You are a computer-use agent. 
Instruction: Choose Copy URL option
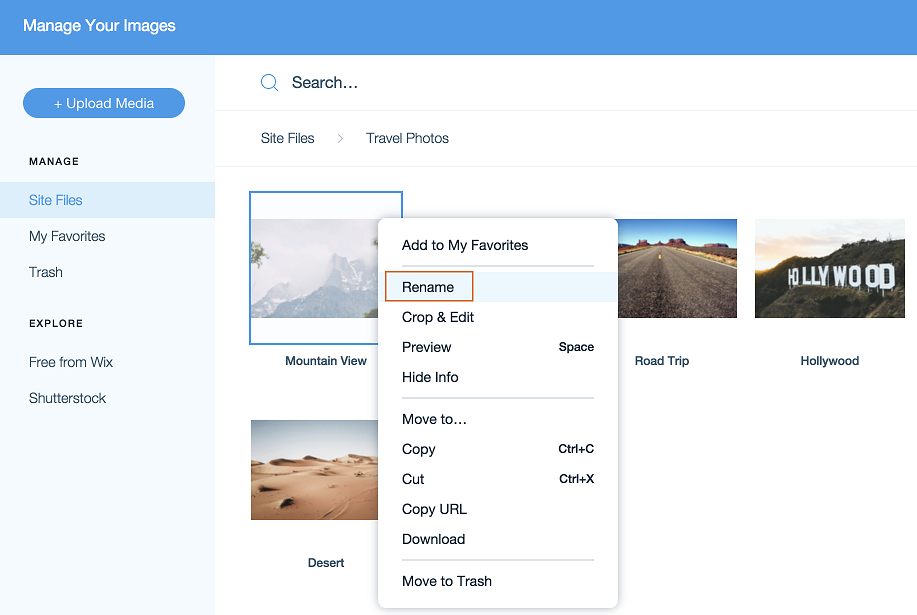(498, 509)
